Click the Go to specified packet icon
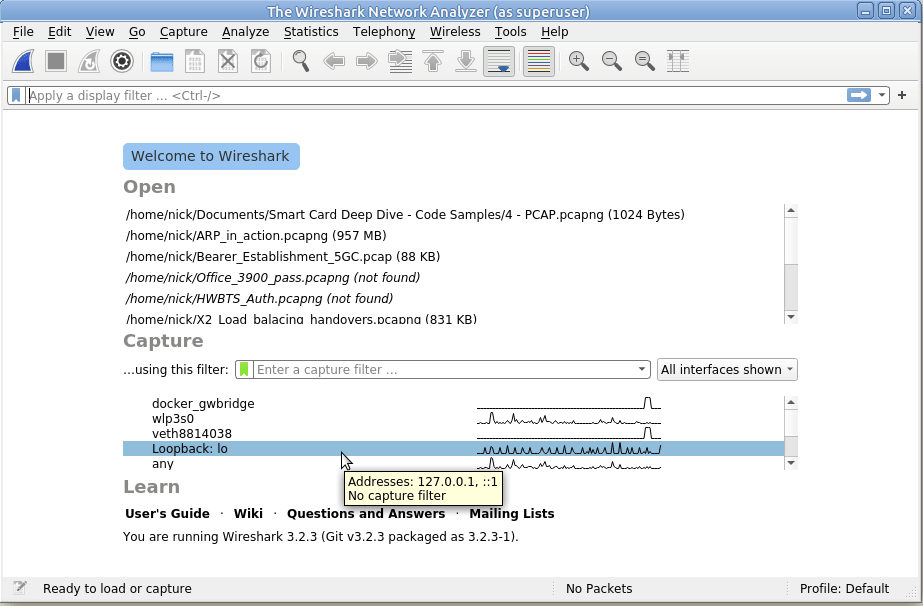923x606 pixels. coord(400,61)
